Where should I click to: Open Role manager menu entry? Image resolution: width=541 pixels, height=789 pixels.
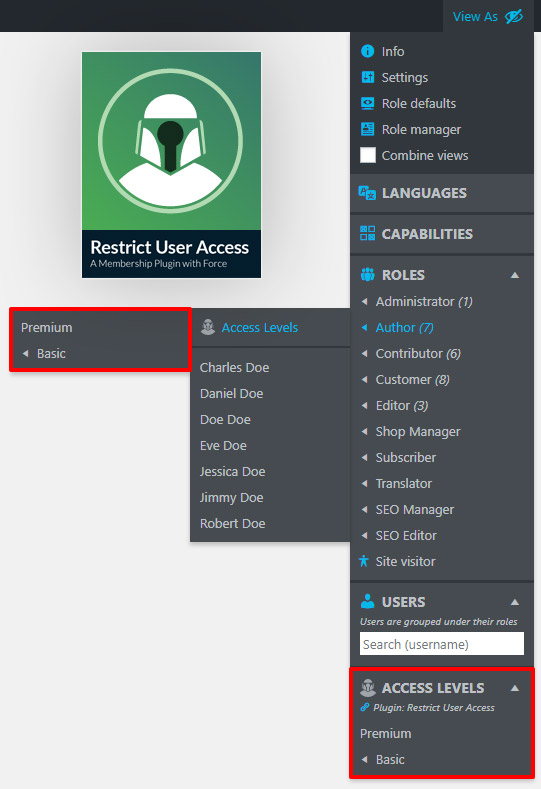[421, 129]
